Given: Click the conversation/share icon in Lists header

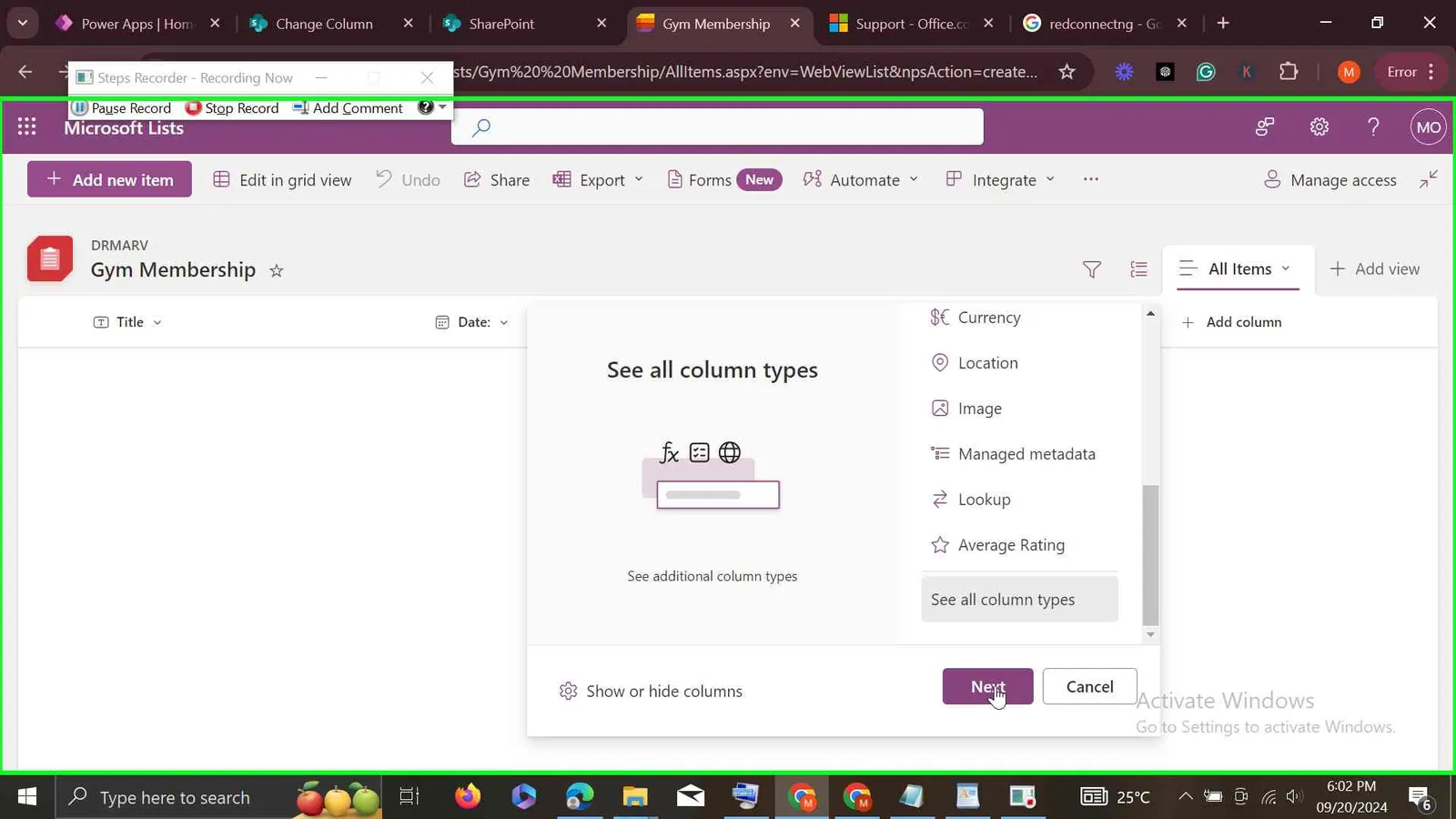Looking at the screenshot, I should 1265,126.
